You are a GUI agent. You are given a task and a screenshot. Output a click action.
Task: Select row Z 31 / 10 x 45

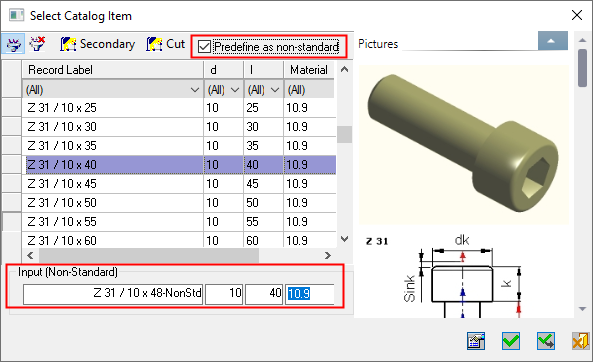pyautogui.click(x=179, y=184)
